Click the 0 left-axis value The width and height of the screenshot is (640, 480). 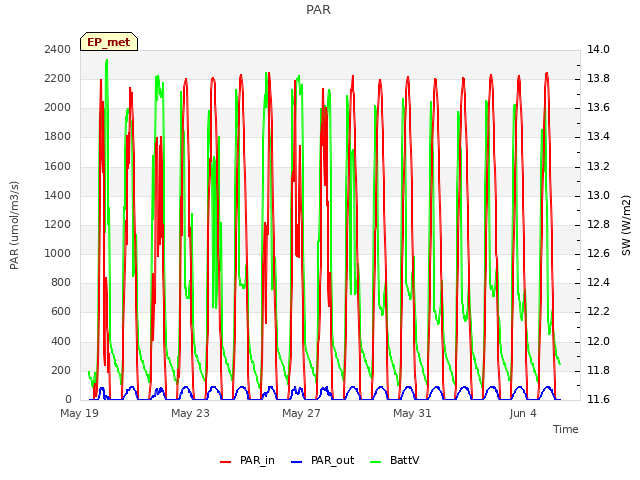[x=68, y=399]
